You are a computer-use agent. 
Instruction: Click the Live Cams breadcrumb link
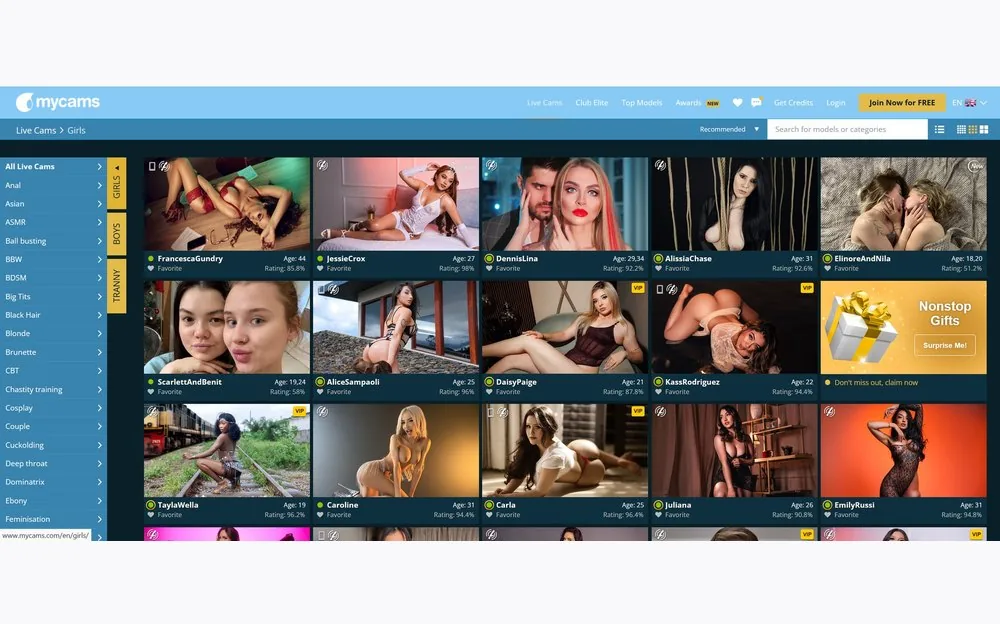[x=36, y=130]
